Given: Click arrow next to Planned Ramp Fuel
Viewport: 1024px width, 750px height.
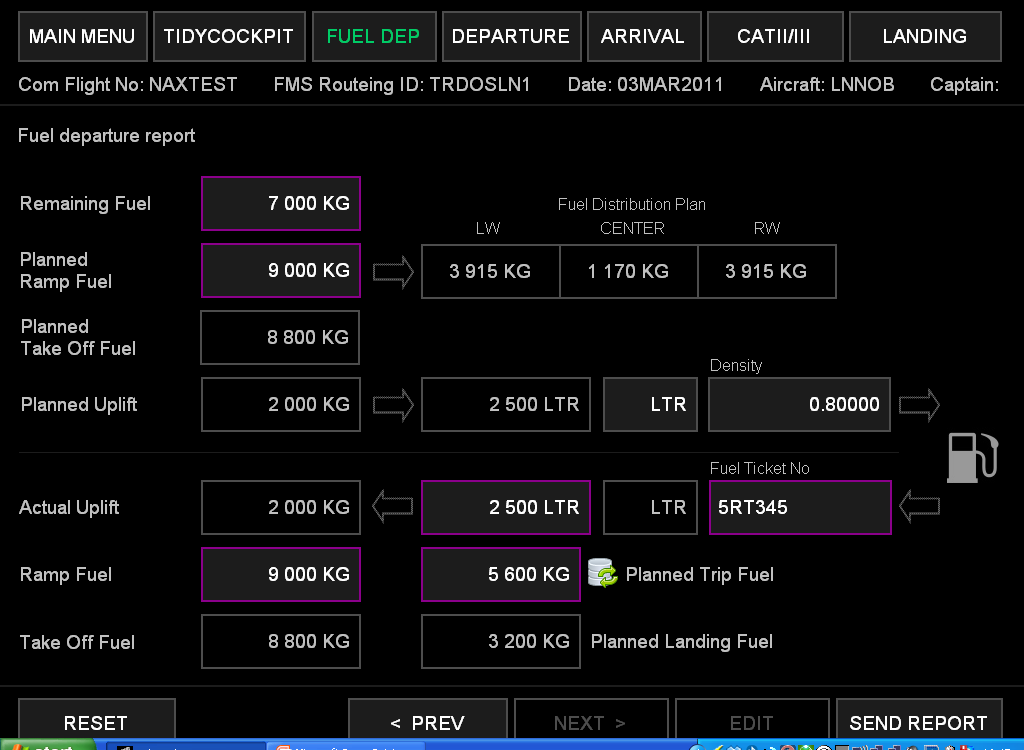Looking at the screenshot, I should 393,271.
